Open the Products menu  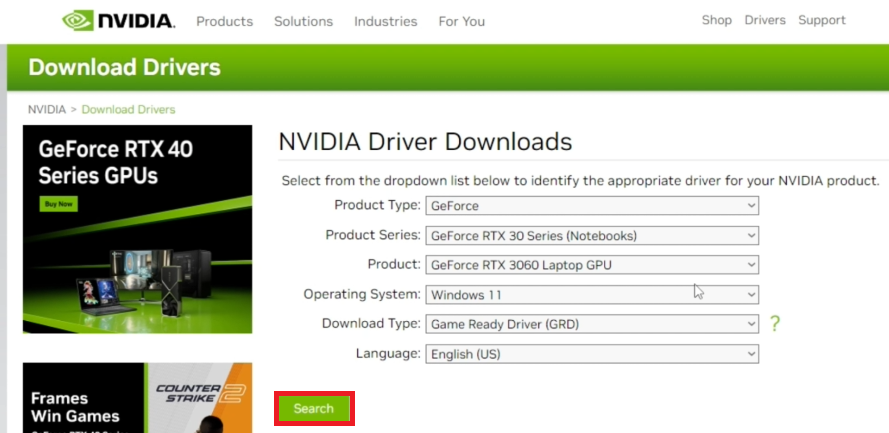point(225,22)
